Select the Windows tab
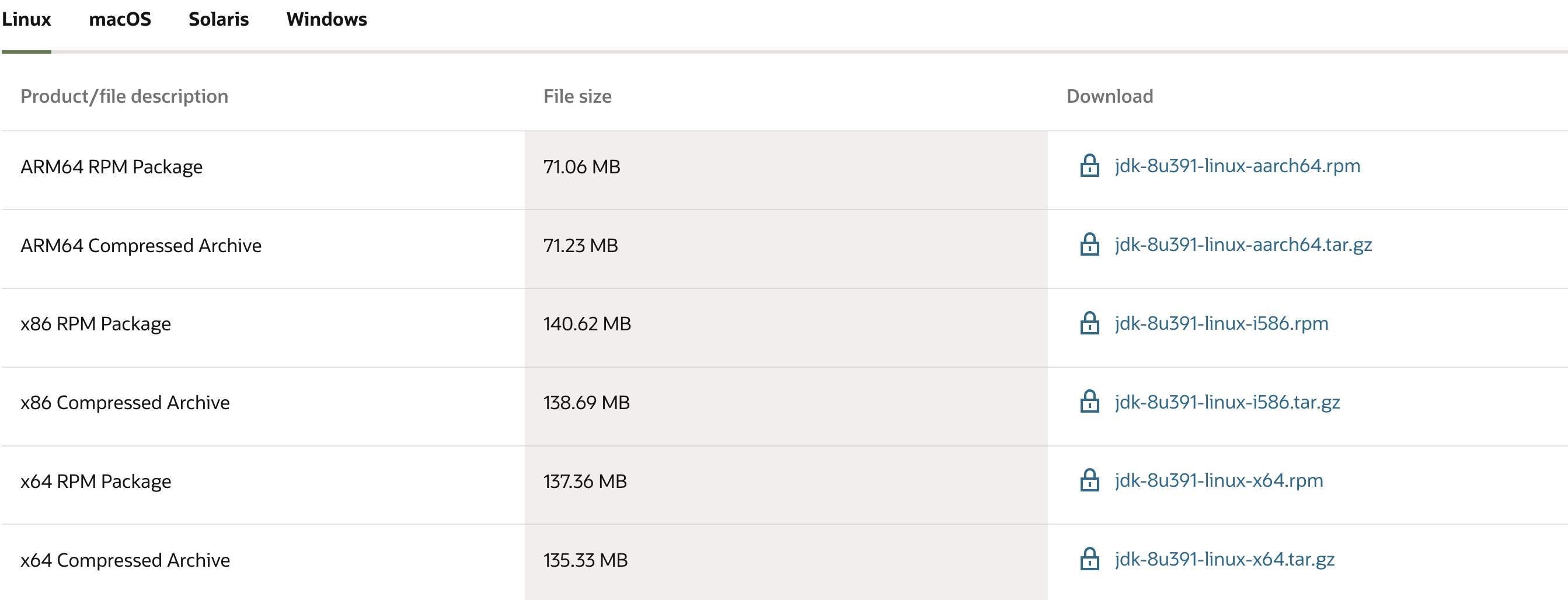This screenshot has height=600, width=1568. 327,19
